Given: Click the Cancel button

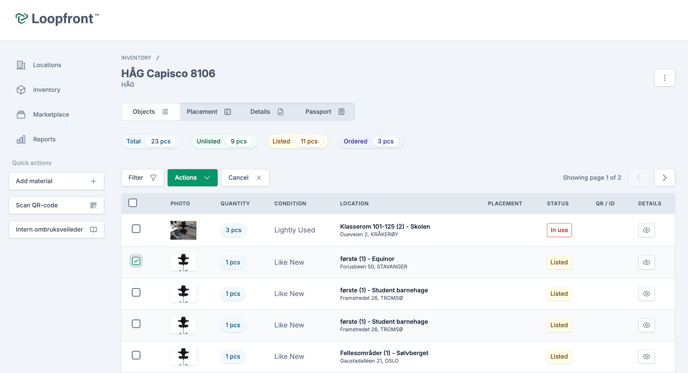Looking at the screenshot, I should coord(245,178).
